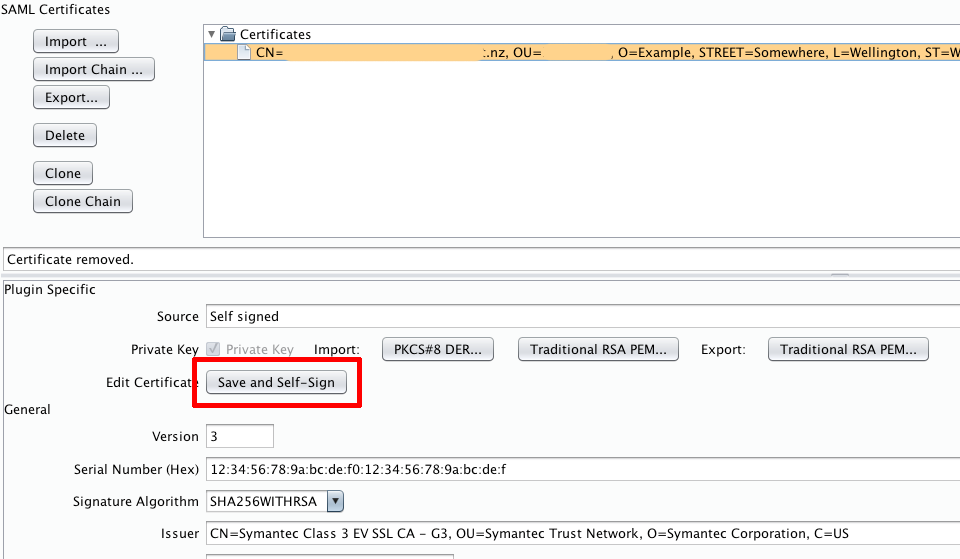Import private key via PKCS#8 DER...
Screen dimensions: 960x559
click(438, 350)
